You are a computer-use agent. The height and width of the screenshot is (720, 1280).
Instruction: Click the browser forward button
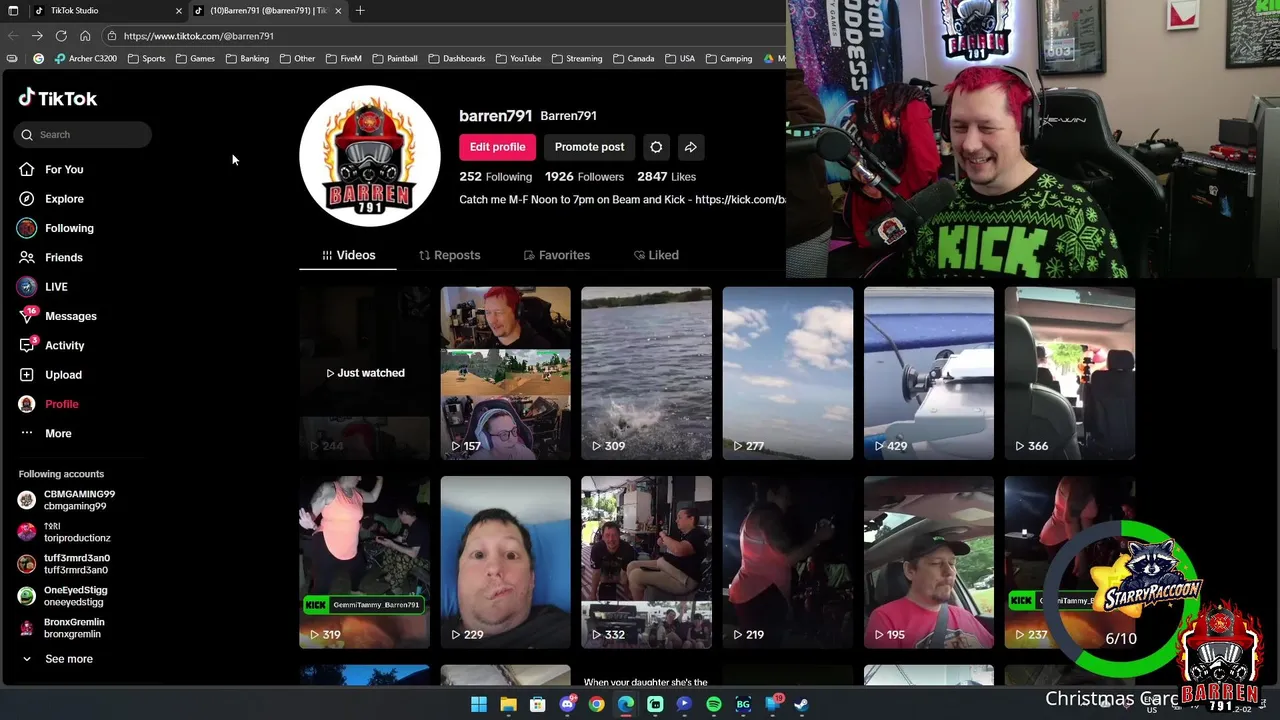point(37,36)
